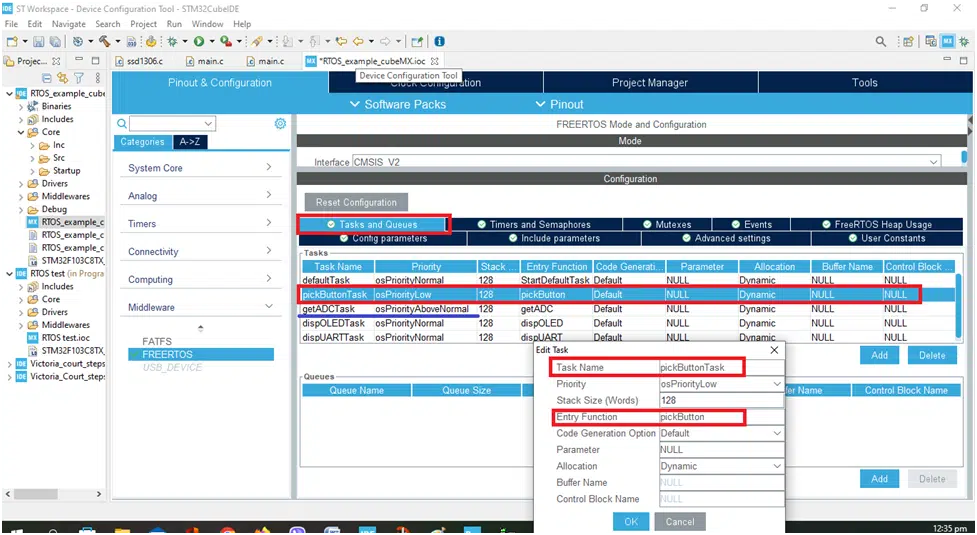Click Add button for Tasks
The height and width of the screenshot is (535, 977).
point(879,355)
